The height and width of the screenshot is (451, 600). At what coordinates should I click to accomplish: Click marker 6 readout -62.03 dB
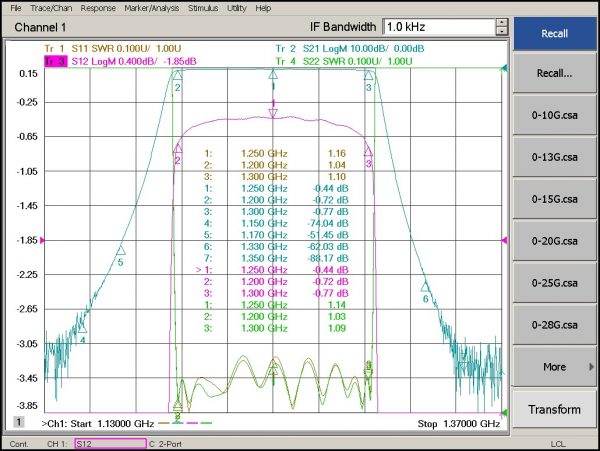pyautogui.click(x=328, y=247)
